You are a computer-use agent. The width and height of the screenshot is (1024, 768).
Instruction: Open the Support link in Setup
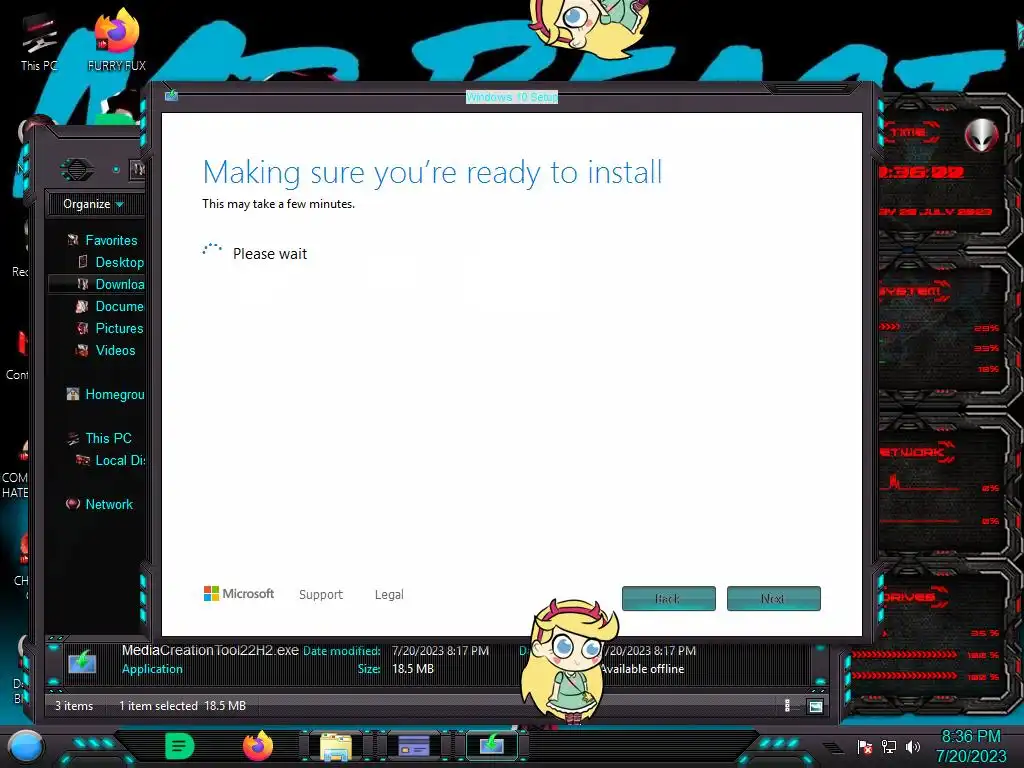pos(321,594)
